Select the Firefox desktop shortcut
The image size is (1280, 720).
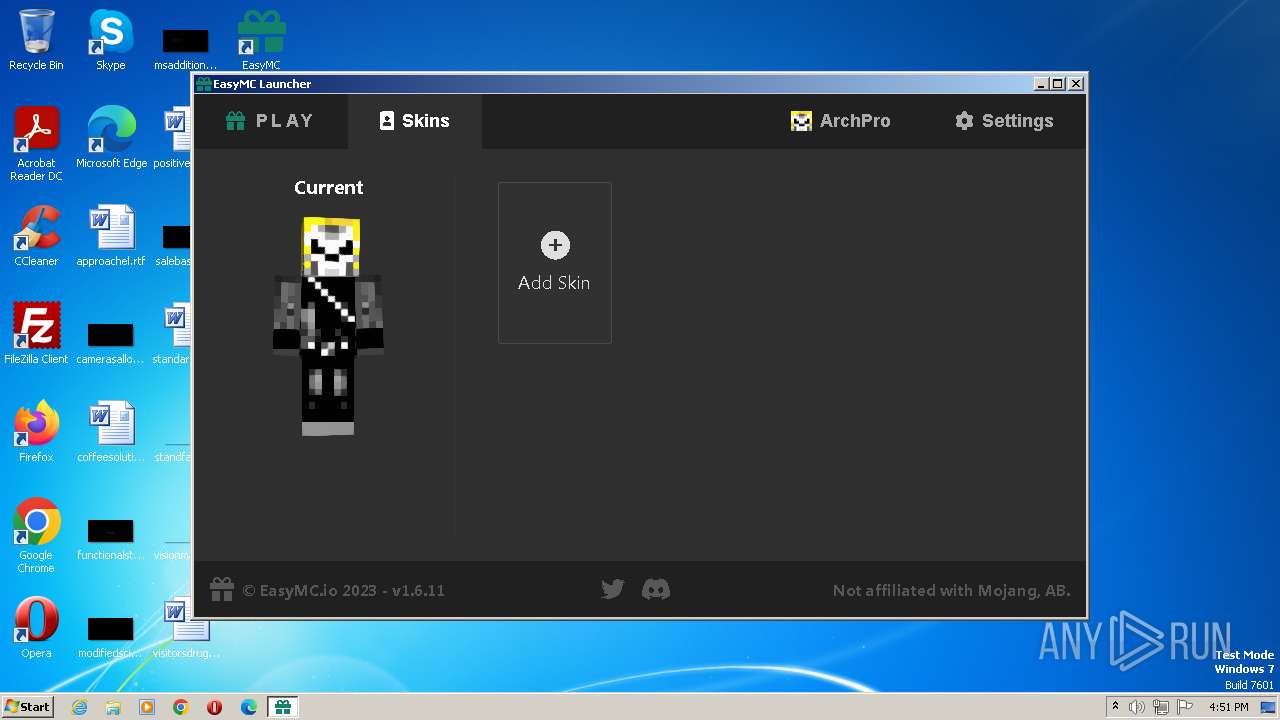coord(36,432)
